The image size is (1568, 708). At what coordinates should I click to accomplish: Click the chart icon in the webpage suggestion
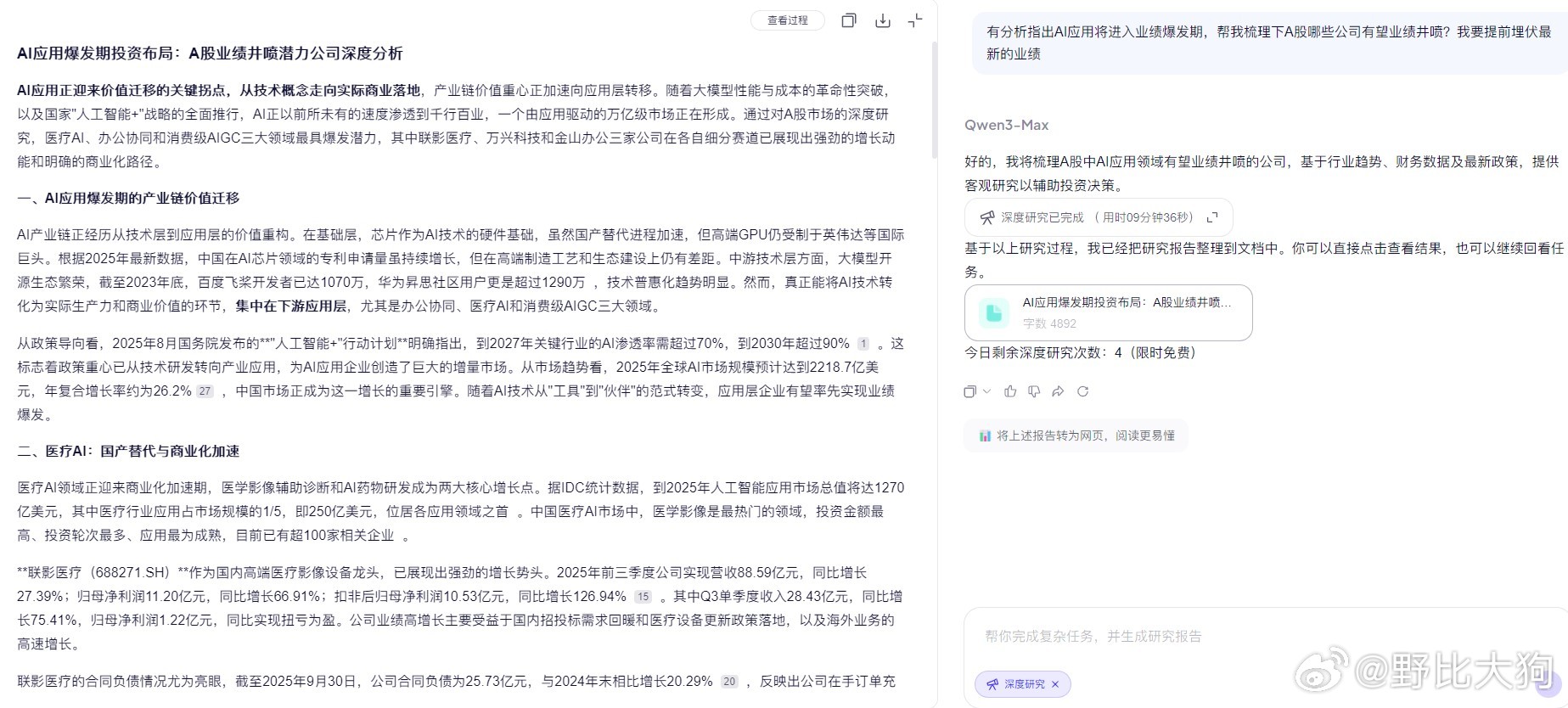985,435
